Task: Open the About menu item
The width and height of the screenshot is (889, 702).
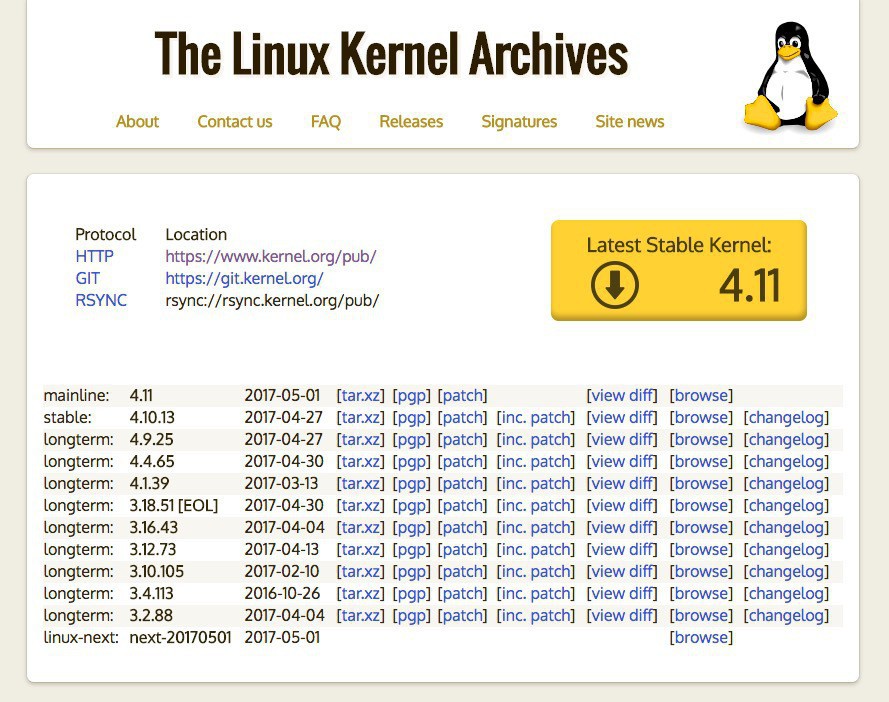Action: [137, 121]
